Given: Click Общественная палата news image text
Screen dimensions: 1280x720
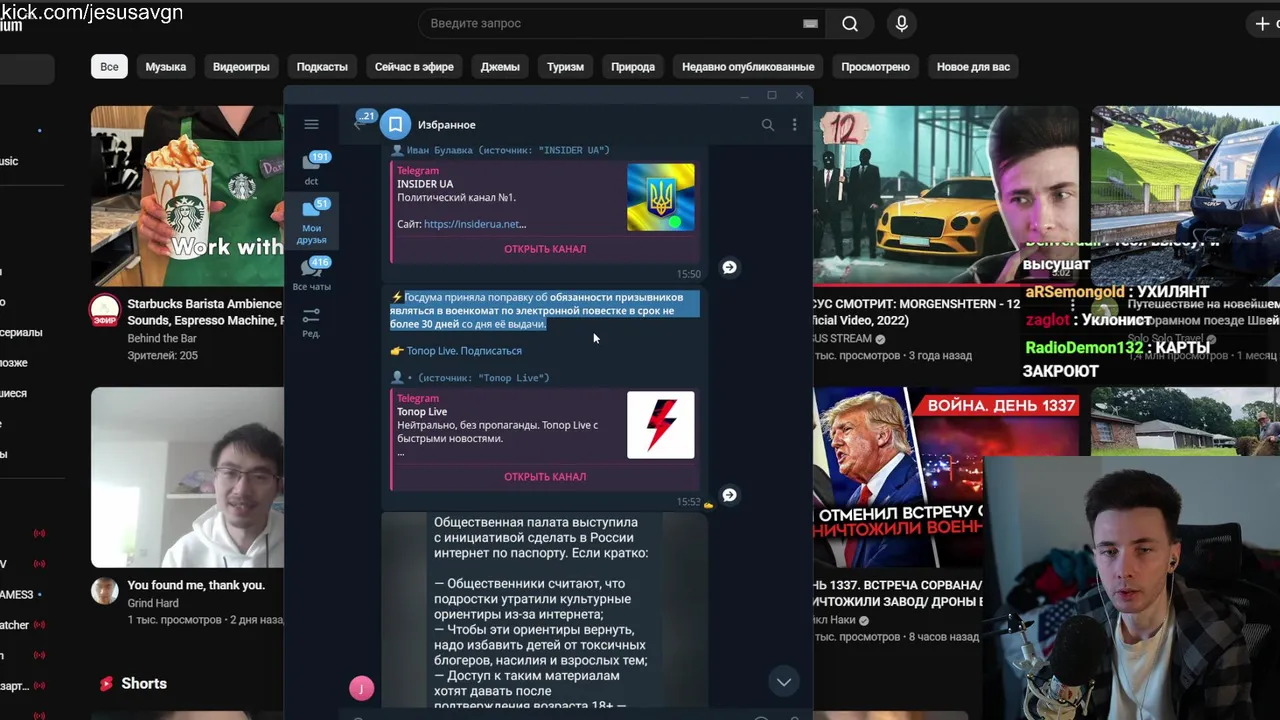Looking at the screenshot, I should pyautogui.click(x=540, y=614).
